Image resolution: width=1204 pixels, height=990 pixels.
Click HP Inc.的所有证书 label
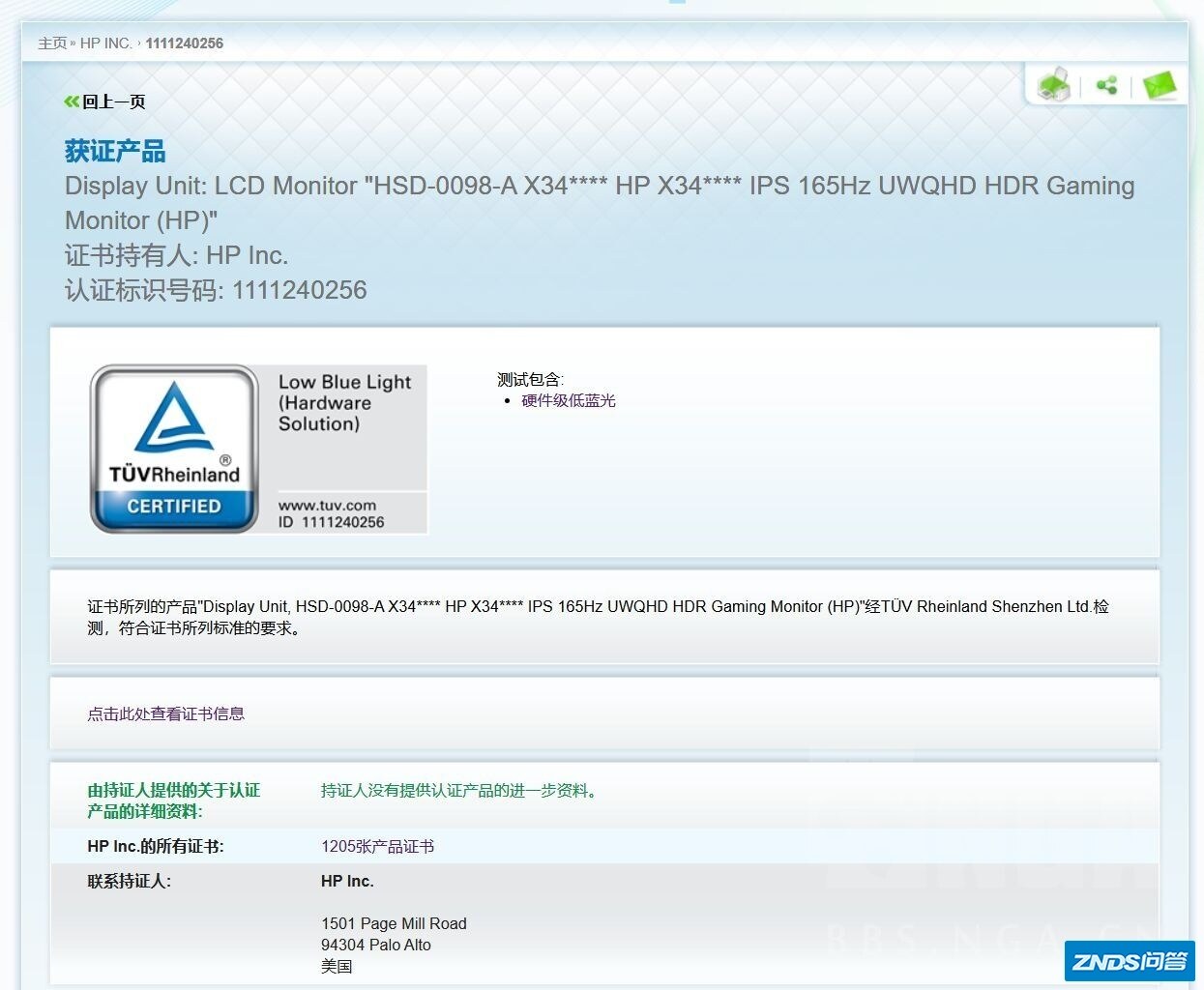[x=156, y=846]
